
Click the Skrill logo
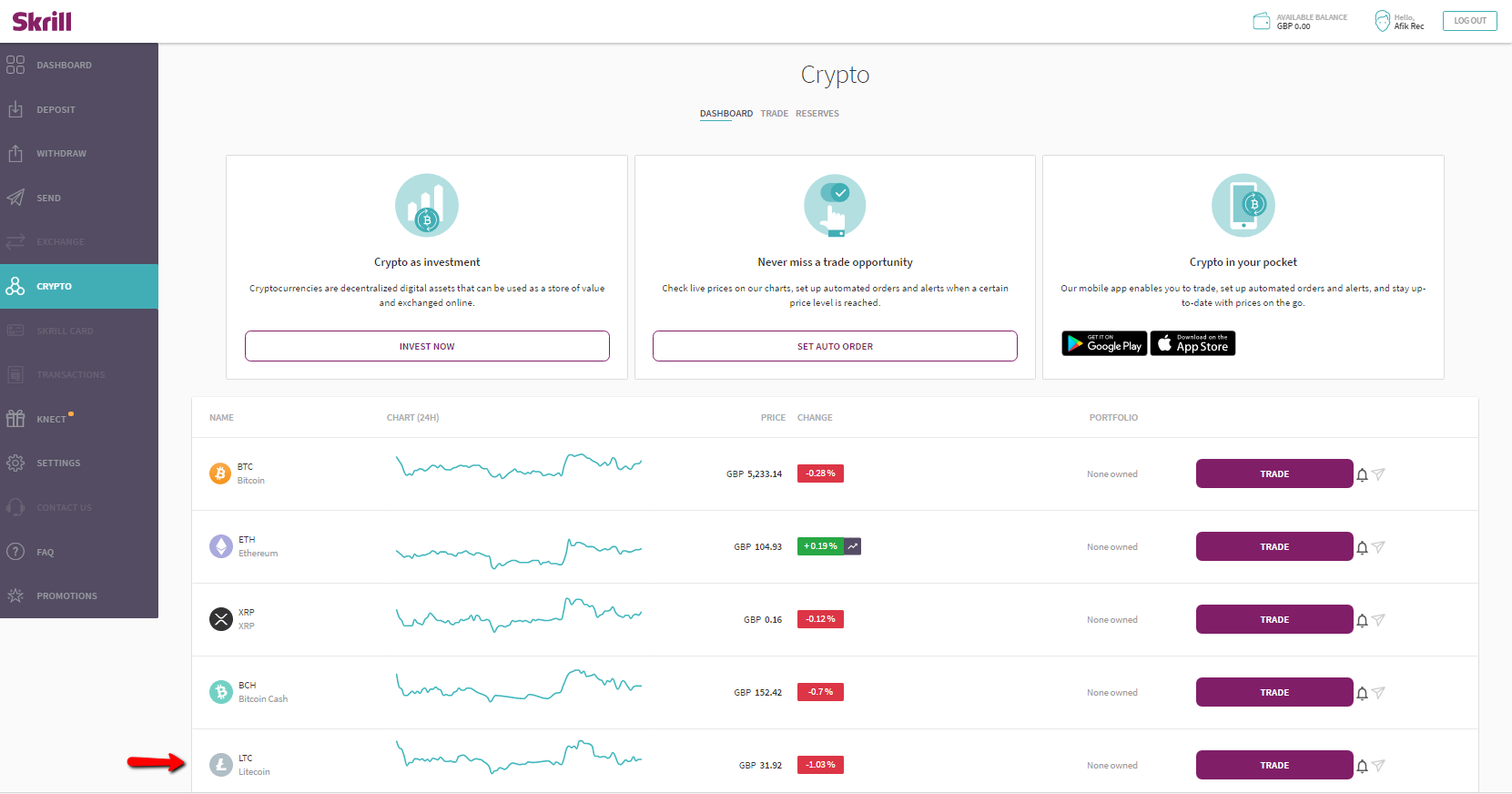[x=42, y=21]
